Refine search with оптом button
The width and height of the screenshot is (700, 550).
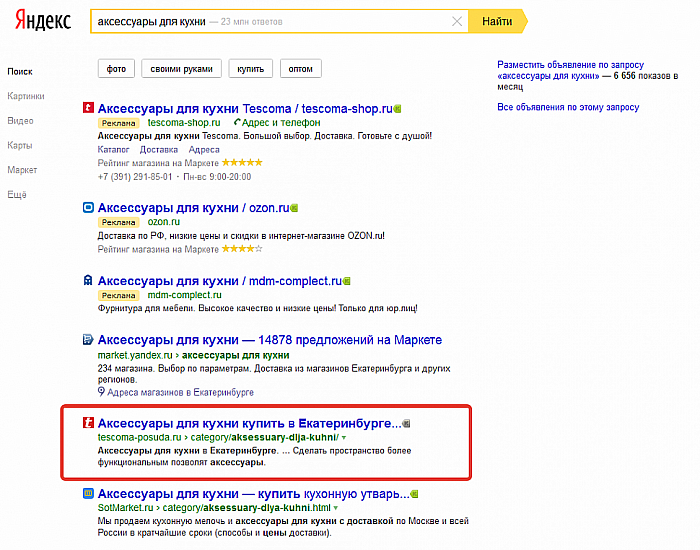(x=300, y=69)
